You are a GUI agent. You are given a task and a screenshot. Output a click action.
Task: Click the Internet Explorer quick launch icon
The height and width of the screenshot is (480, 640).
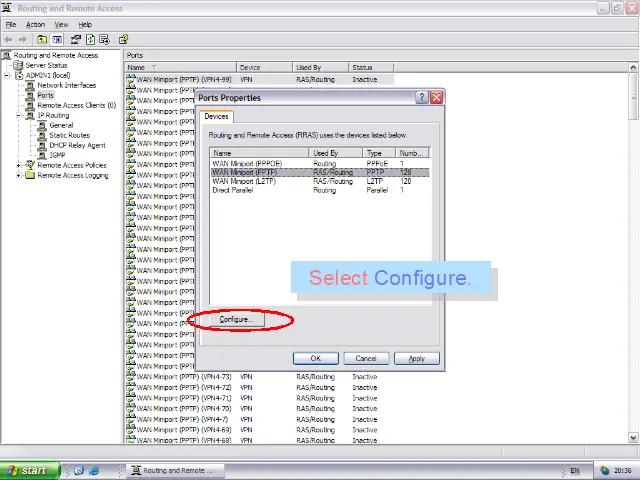coord(94,471)
